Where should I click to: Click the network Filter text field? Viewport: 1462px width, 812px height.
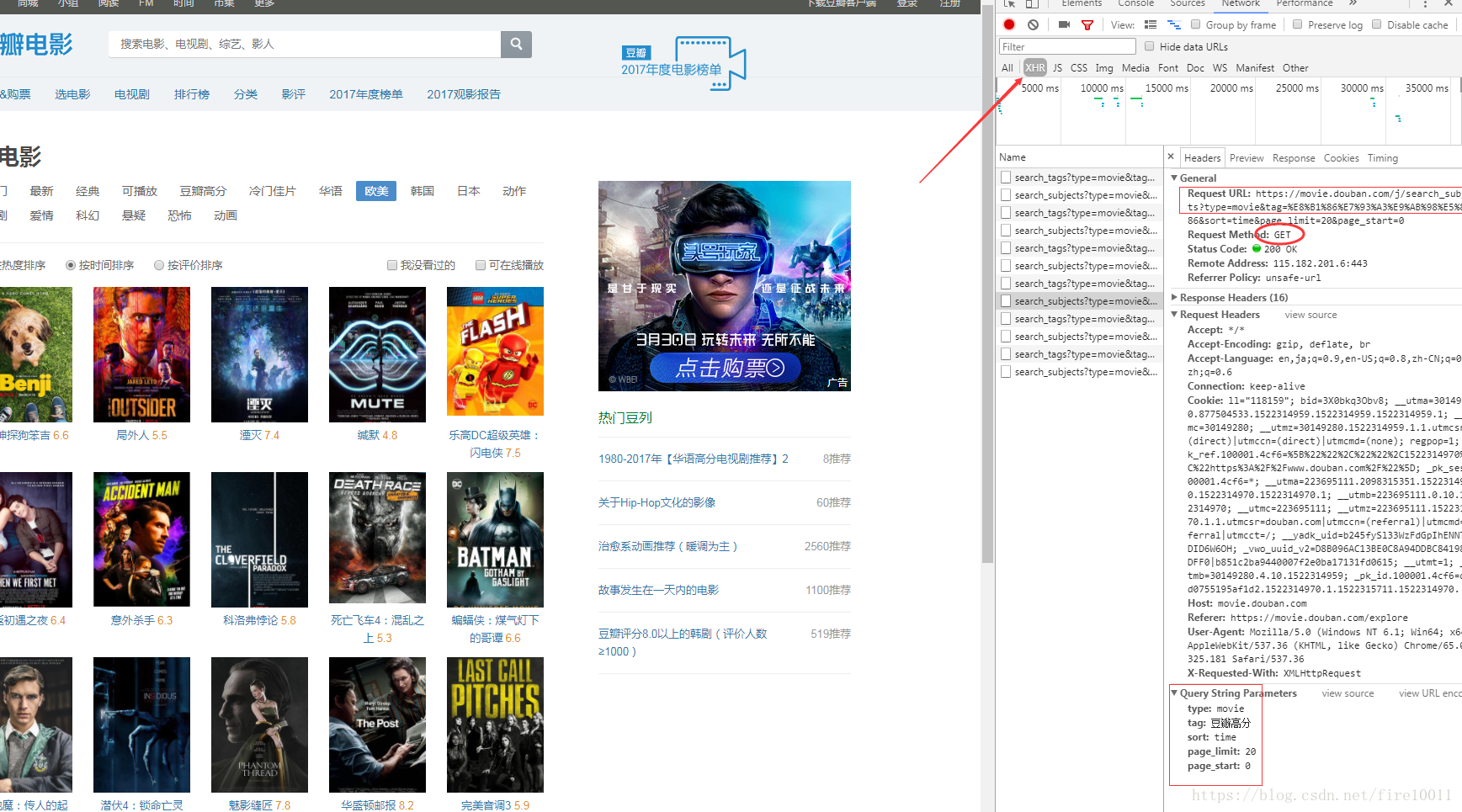[x=1067, y=46]
